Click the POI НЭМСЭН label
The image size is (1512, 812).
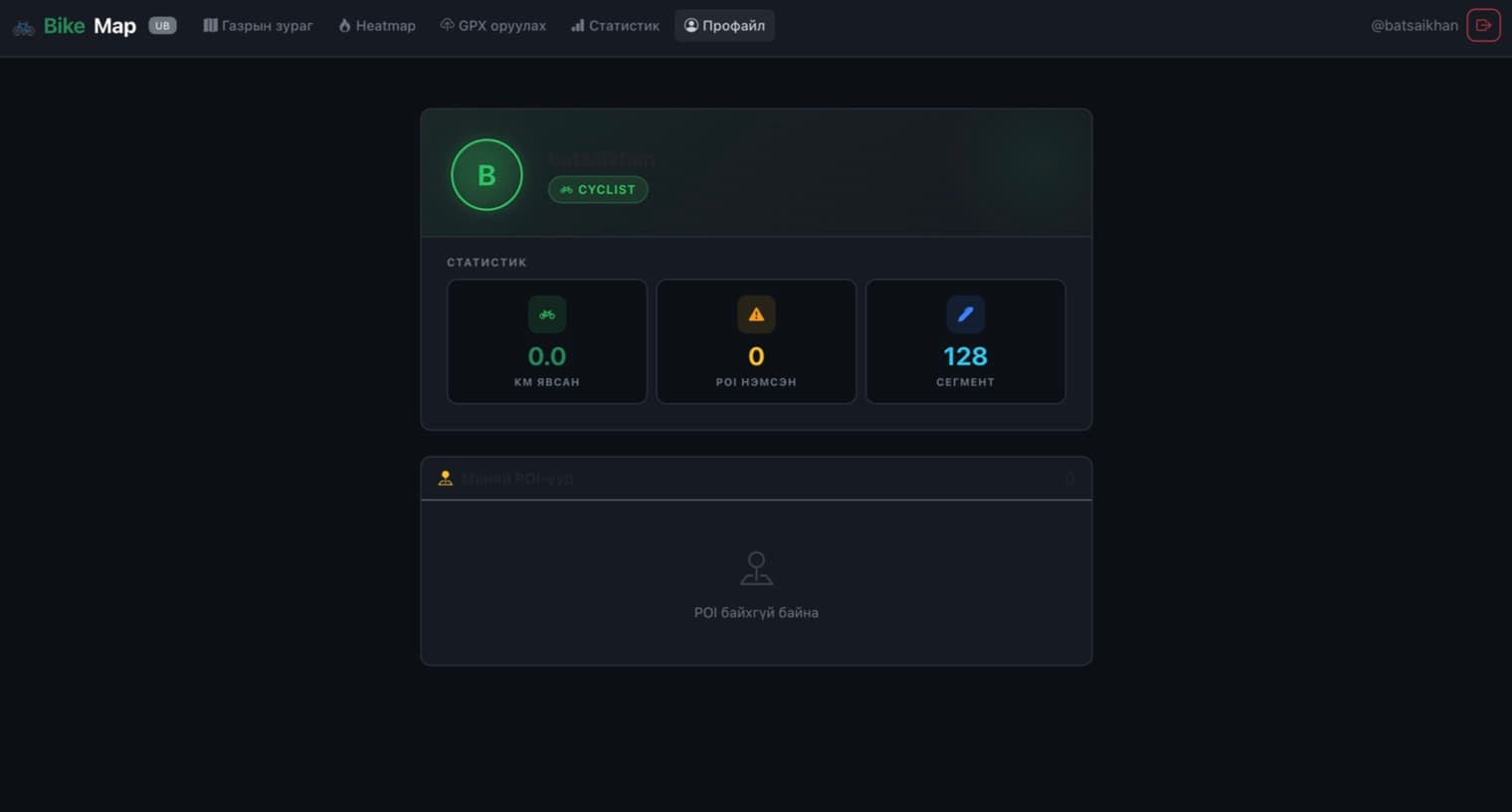(756, 382)
